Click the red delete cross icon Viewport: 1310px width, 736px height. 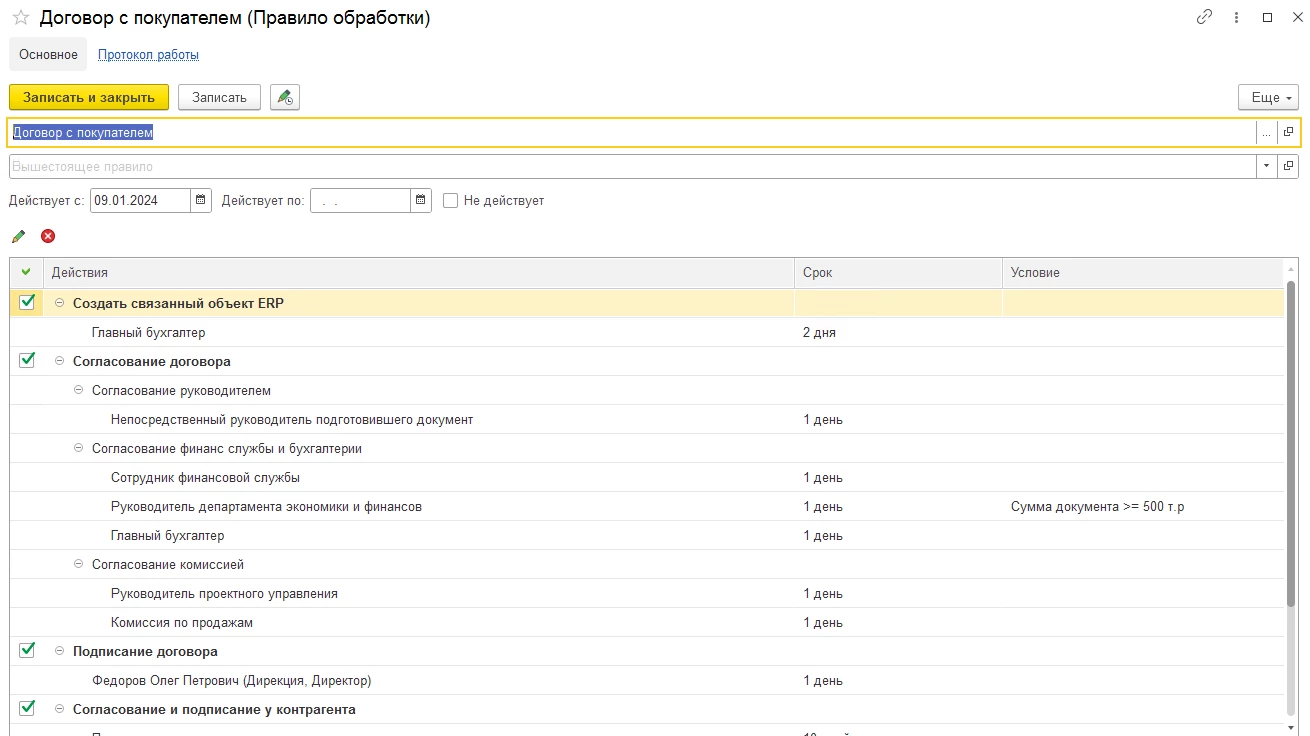click(48, 236)
